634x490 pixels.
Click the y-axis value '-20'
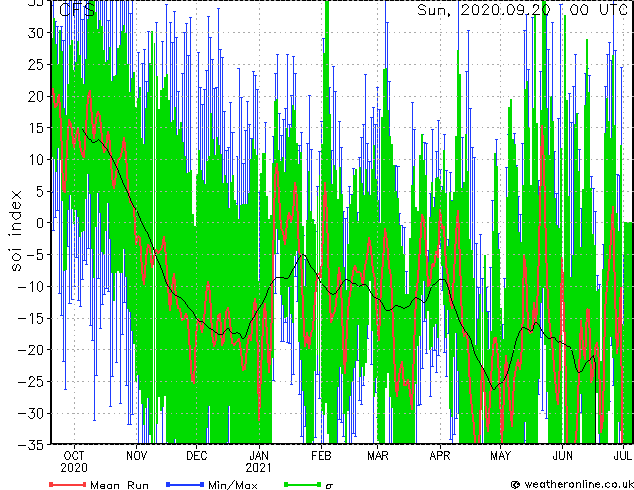31,350
